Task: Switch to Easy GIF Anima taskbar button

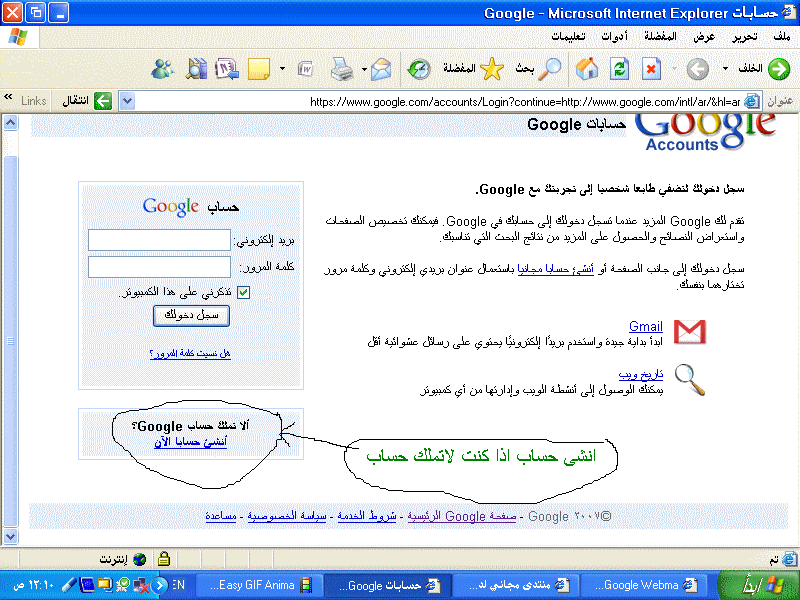Action: (260, 585)
